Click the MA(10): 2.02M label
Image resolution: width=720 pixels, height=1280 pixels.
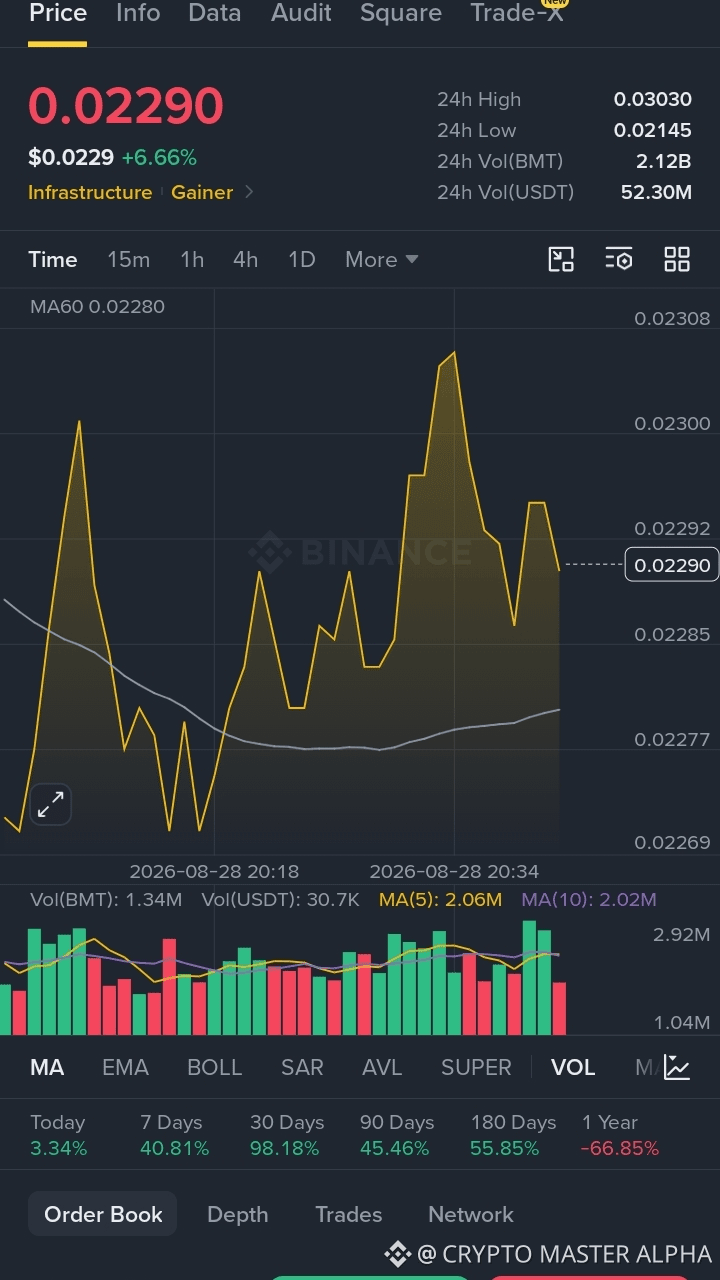[589, 899]
